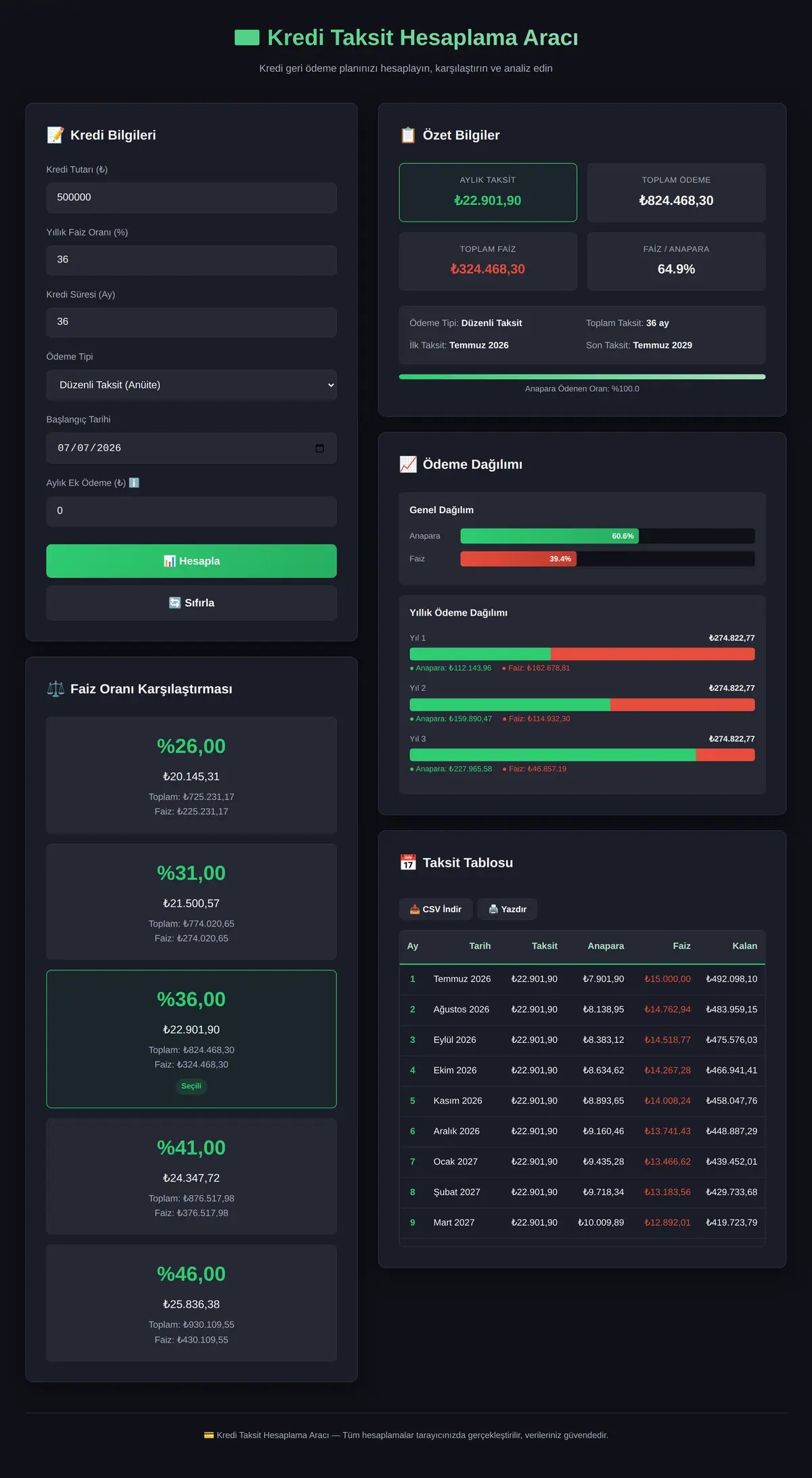Click the clipboard icon next to Özet Bilgiler
Screen dimensions: 812x1478
[x=408, y=135]
